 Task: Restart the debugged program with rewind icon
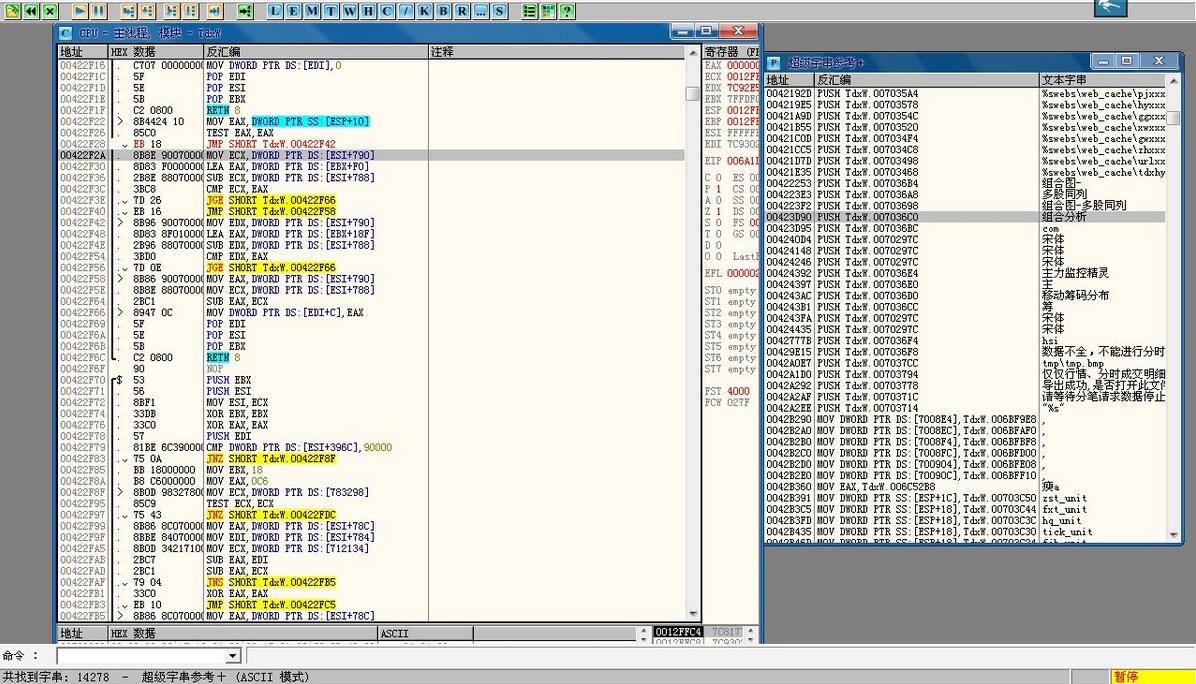coord(30,11)
